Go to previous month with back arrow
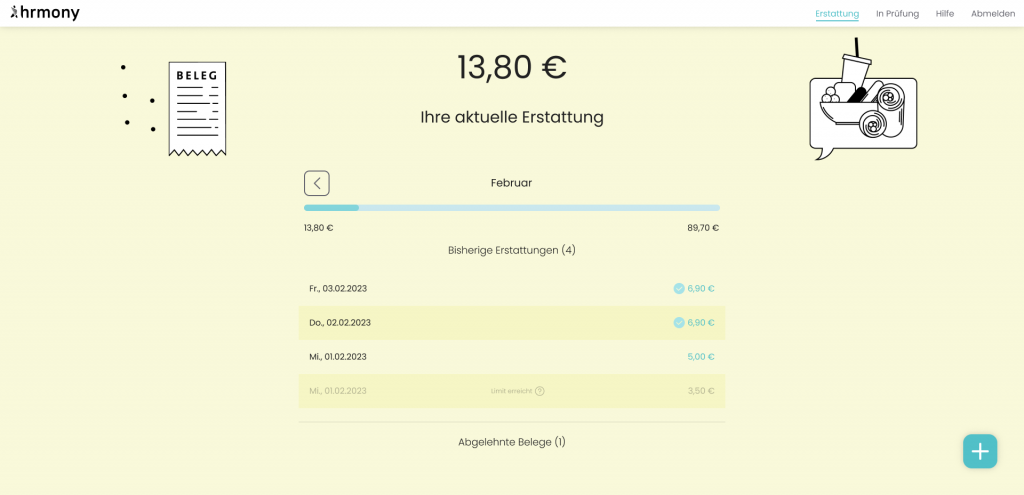1024x495 pixels. point(316,183)
